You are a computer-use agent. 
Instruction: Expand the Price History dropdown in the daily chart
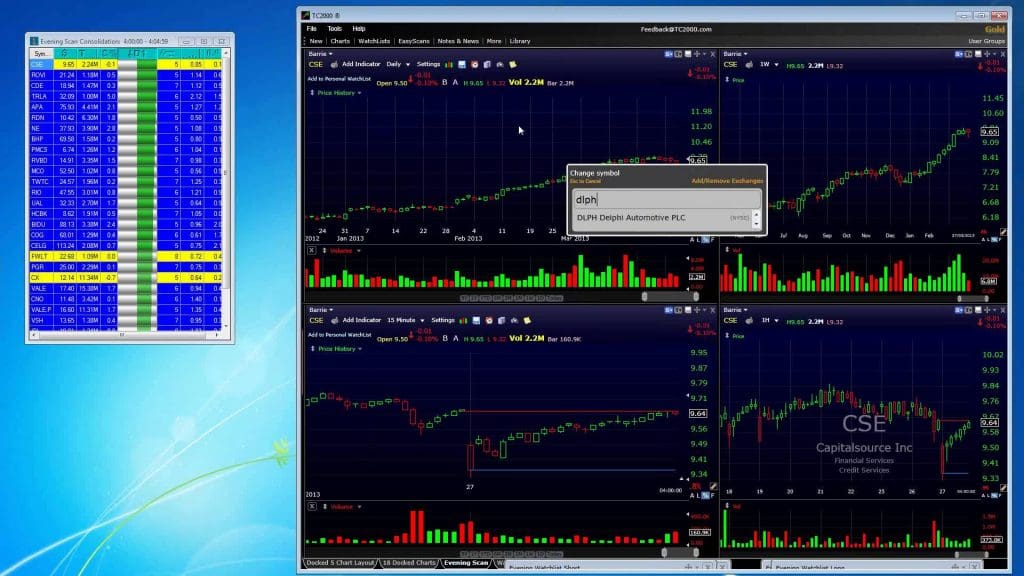click(339, 93)
